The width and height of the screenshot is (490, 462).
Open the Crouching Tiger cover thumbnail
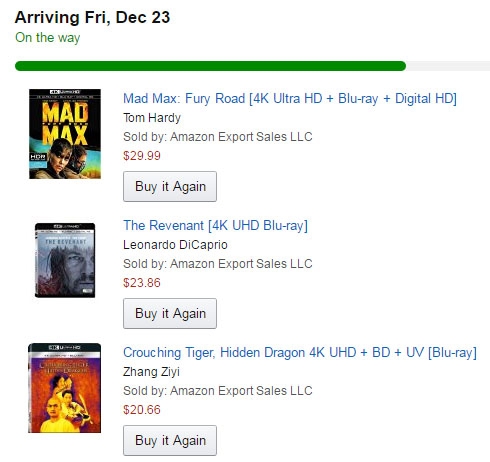click(x=64, y=388)
